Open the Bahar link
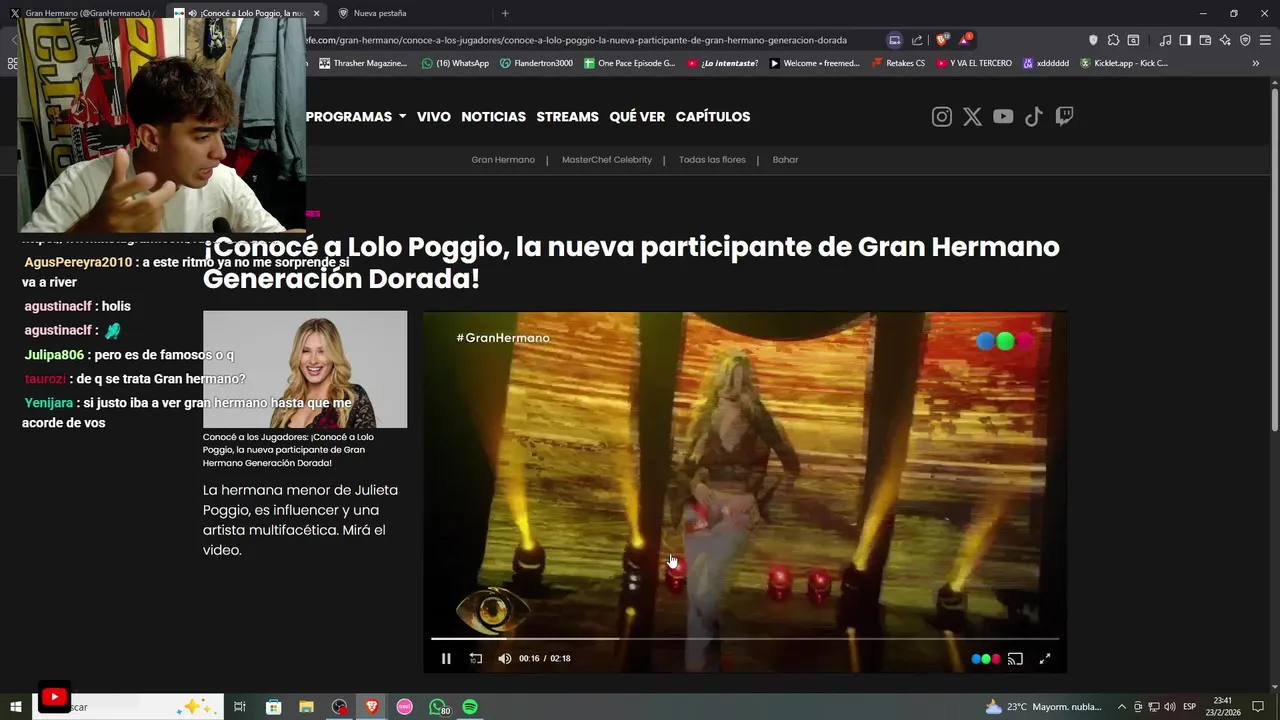The height and width of the screenshot is (720, 1280). pos(785,160)
